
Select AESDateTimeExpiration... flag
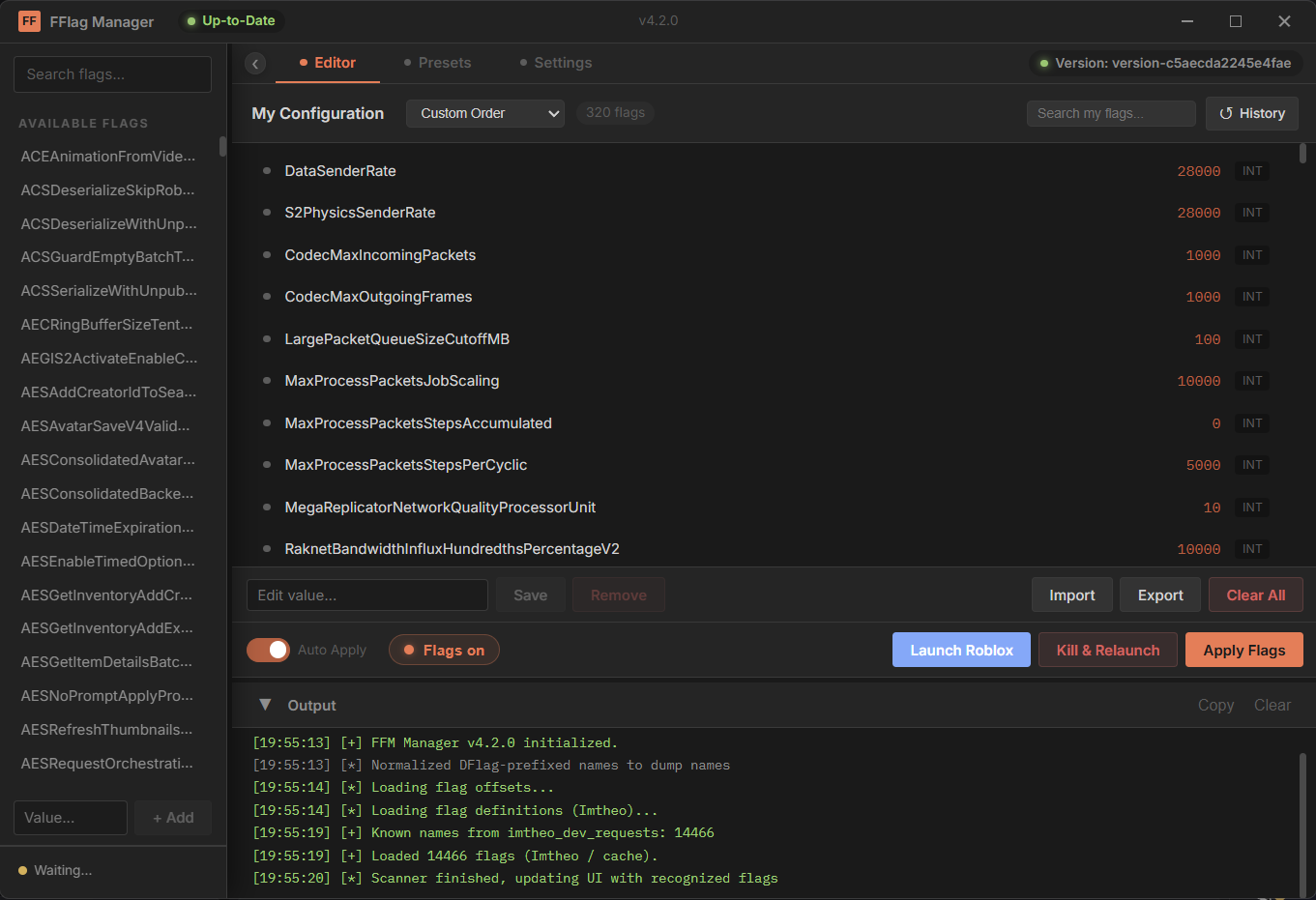point(108,528)
